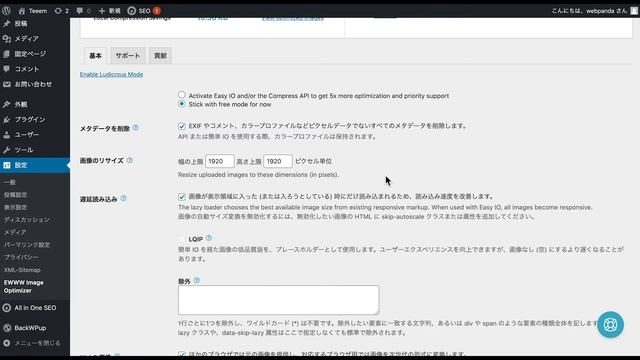Screen dimensions: 640x360
Task: Toggle the LQIP checkbox
Action: pos(182,239)
